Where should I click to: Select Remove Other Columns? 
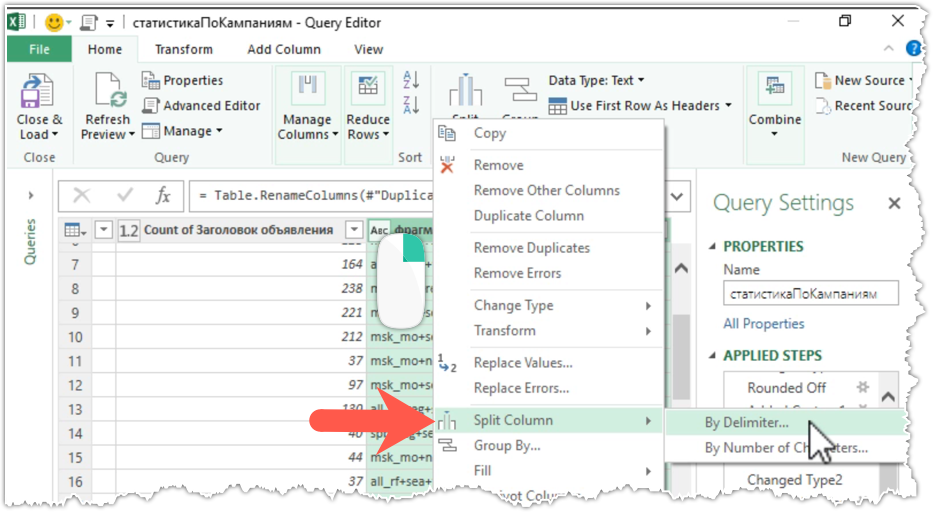(549, 191)
